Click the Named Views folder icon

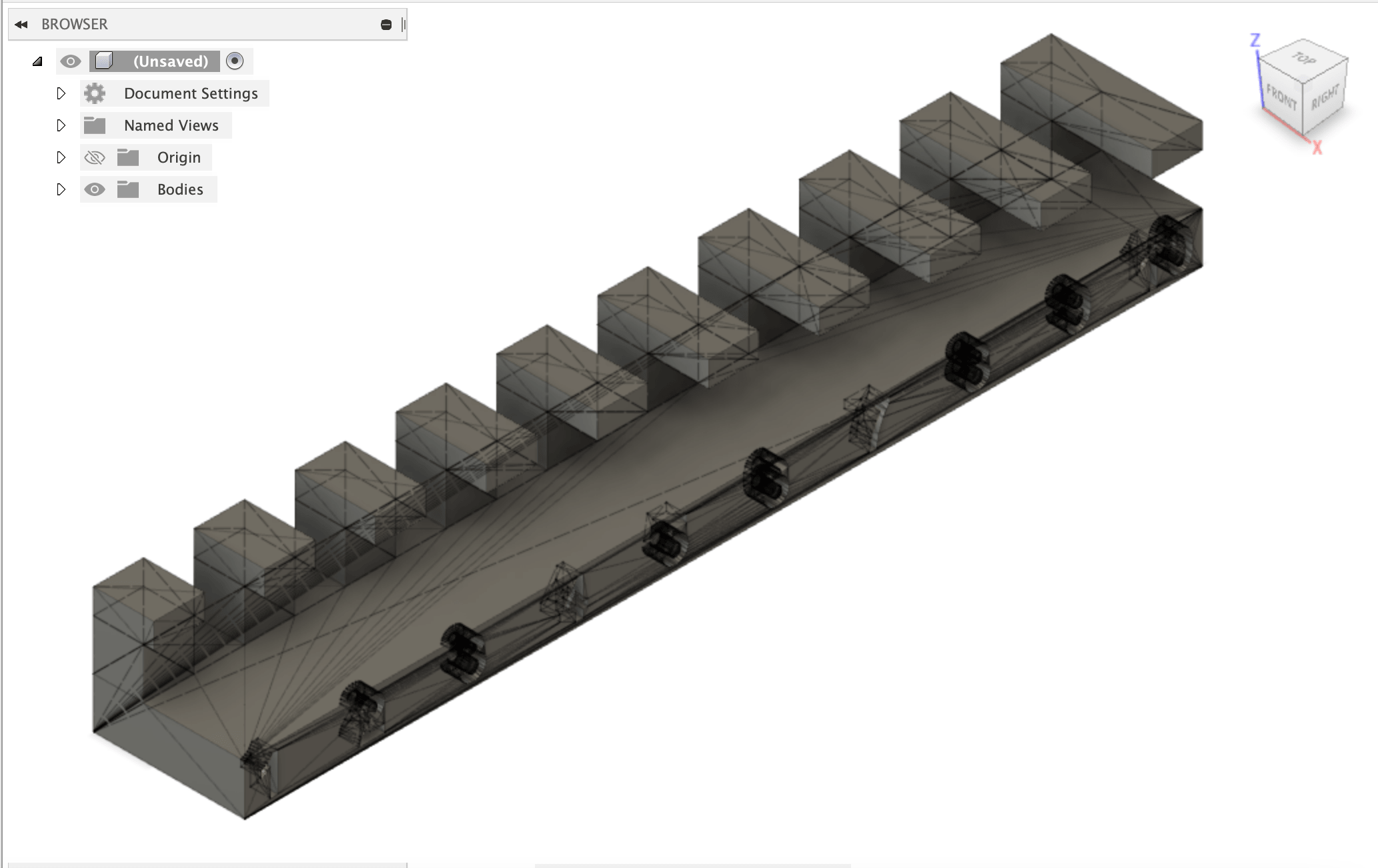point(95,125)
